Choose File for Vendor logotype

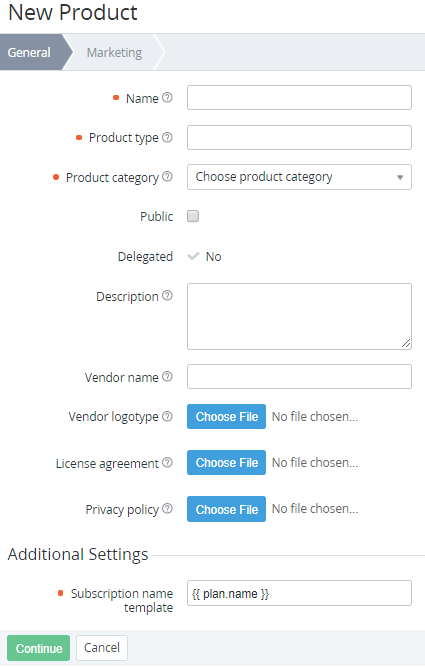coord(226,417)
